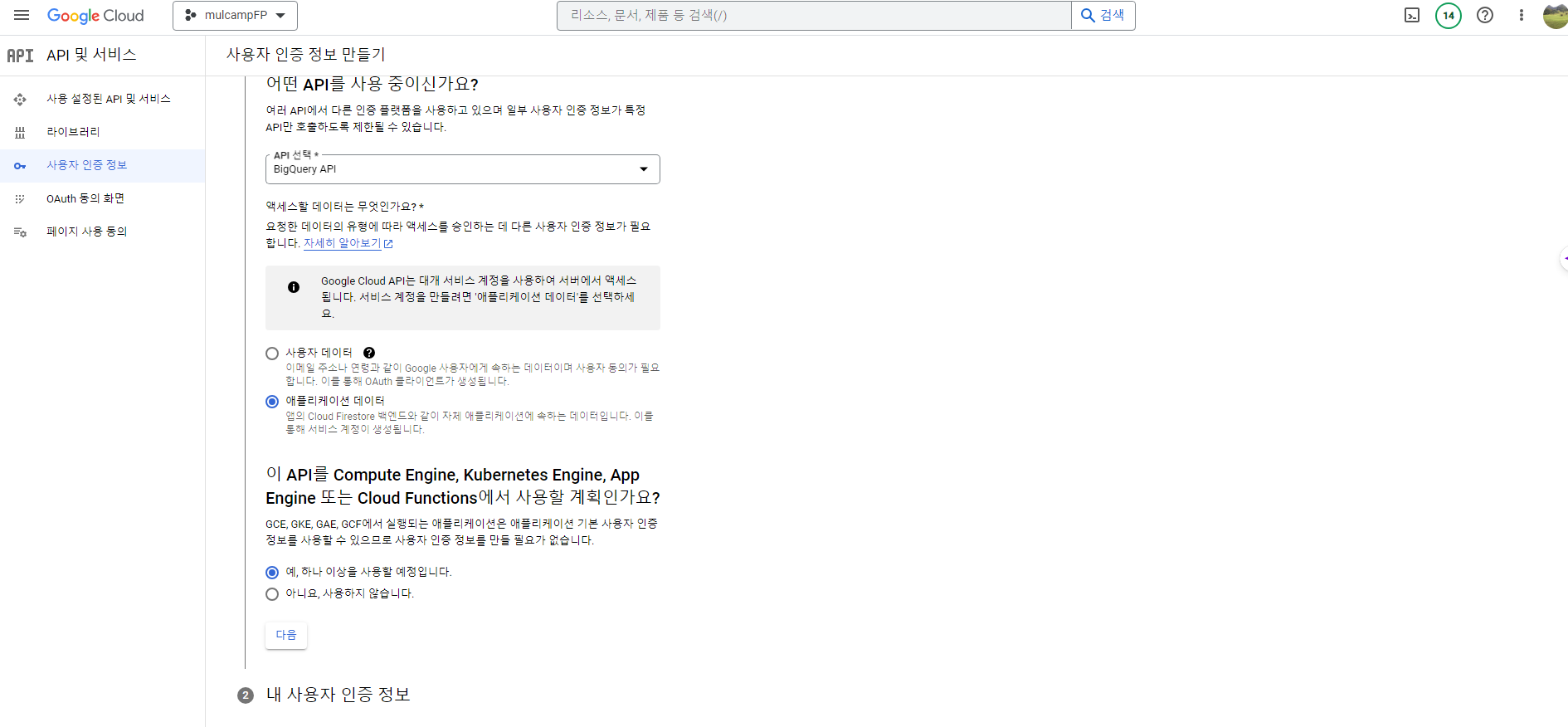Click the Google Cloud logo
This screenshot has width=1568, height=727.
click(95, 16)
